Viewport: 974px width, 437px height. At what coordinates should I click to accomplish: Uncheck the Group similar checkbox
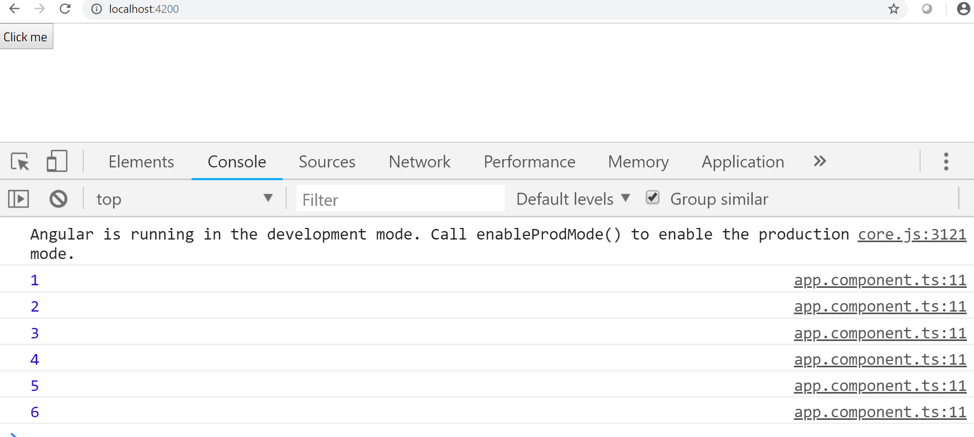(653, 198)
